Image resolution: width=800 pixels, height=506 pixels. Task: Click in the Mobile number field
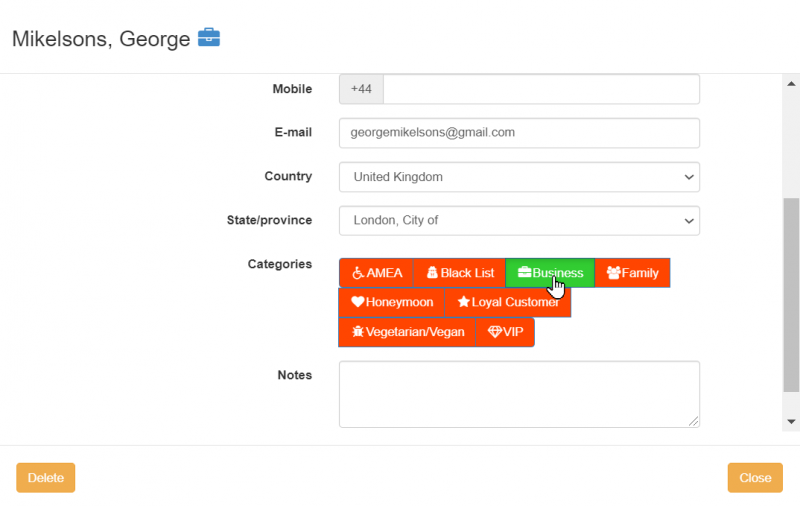click(540, 89)
